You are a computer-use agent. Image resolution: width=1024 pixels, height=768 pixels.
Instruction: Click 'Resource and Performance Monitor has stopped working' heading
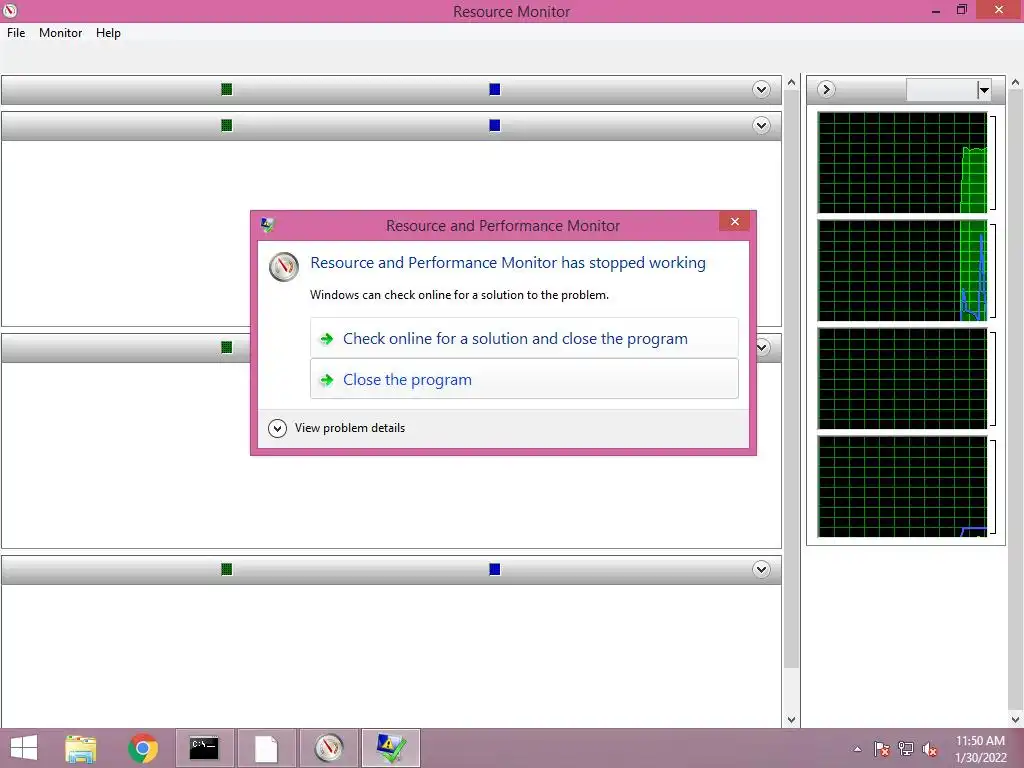507,263
